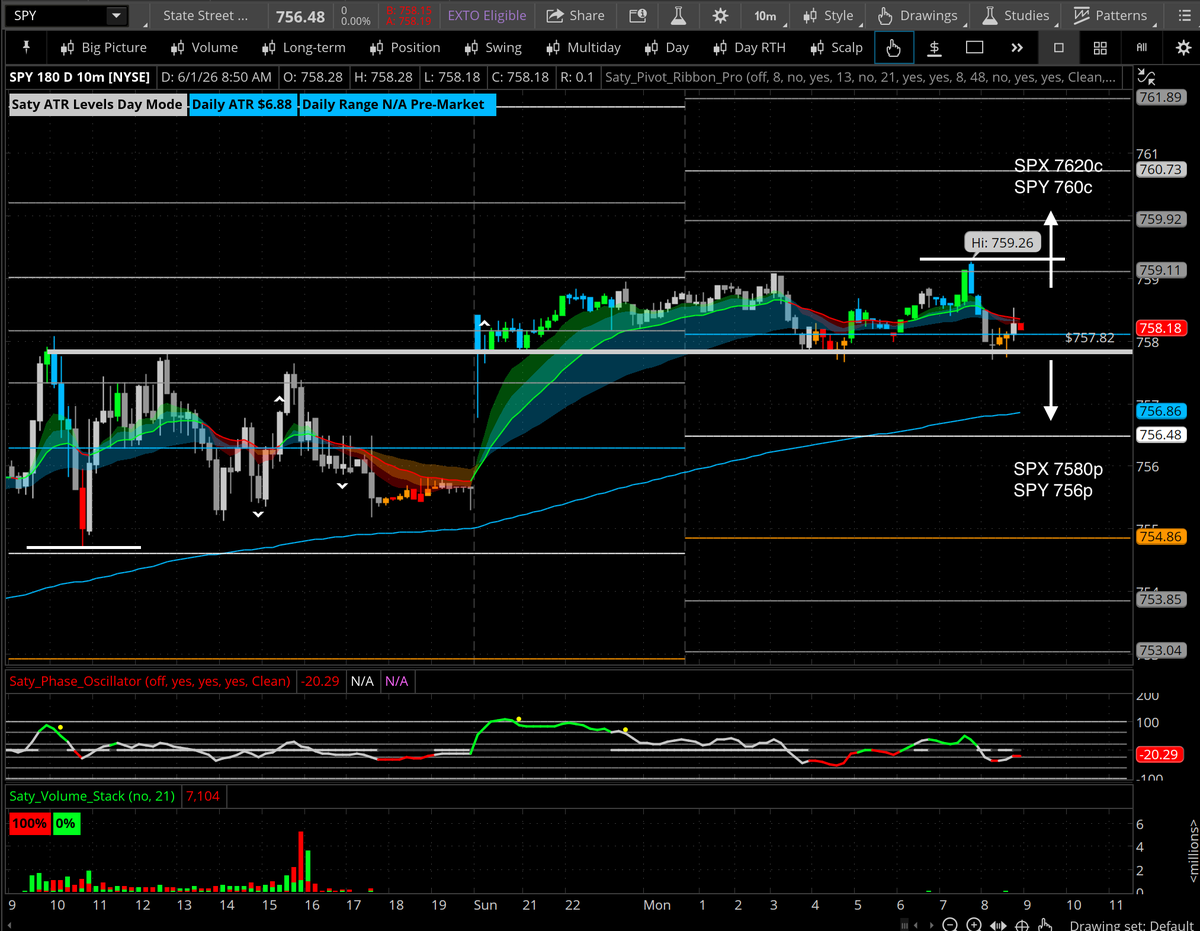Viewport: 1200px width, 931px height.
Task: Click the pan hand icon at bottom
Action: [x=1045, y=924]
